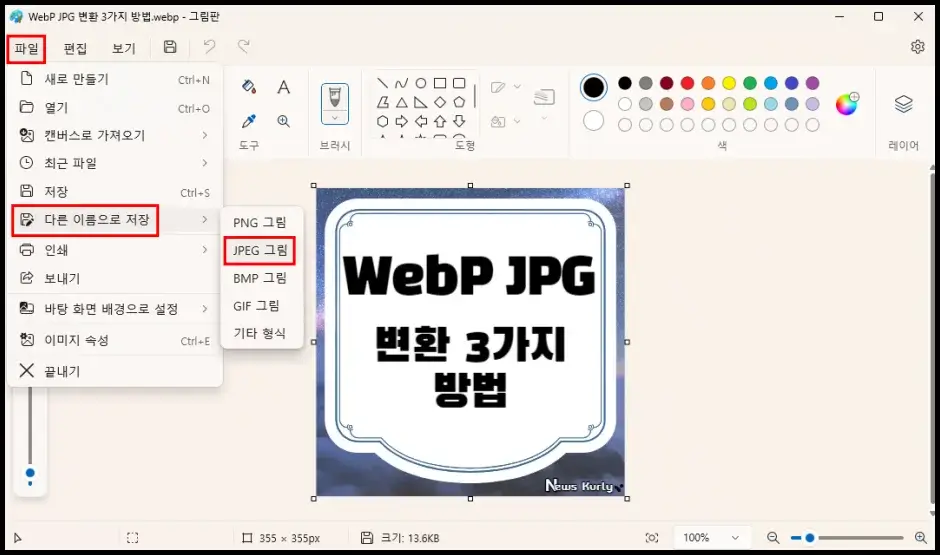Click the brush size slider handle
Image resolution: width=940 pixels, height=555 pixels.
30,474
